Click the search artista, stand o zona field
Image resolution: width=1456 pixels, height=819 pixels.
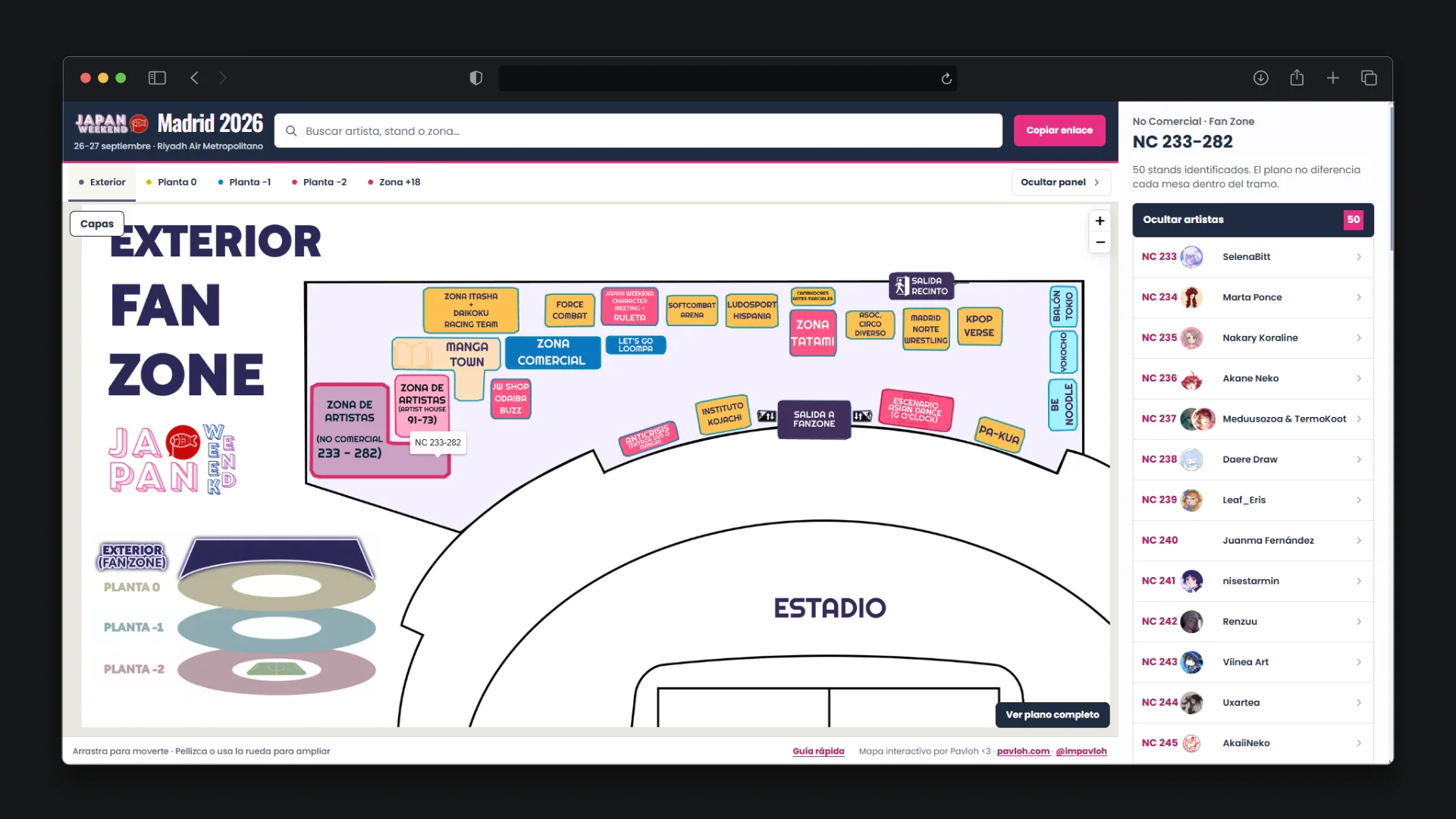638,130
